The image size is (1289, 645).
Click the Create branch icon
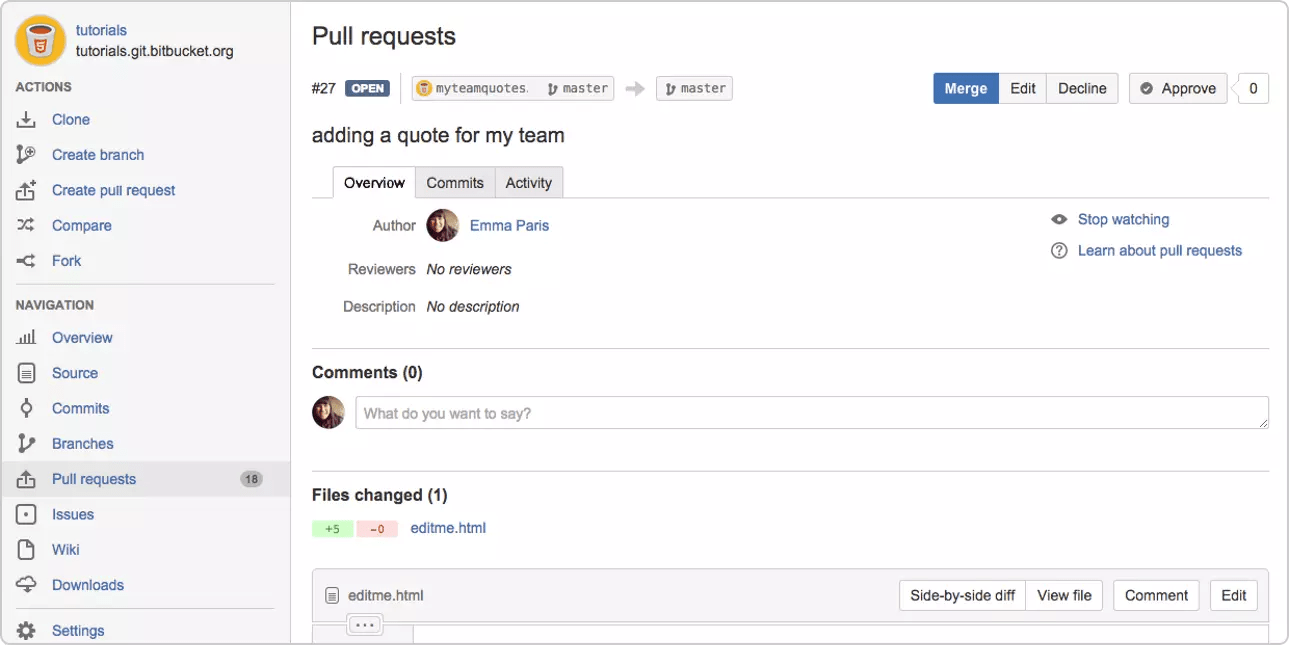pyautogui.click(x=26, y=155)
